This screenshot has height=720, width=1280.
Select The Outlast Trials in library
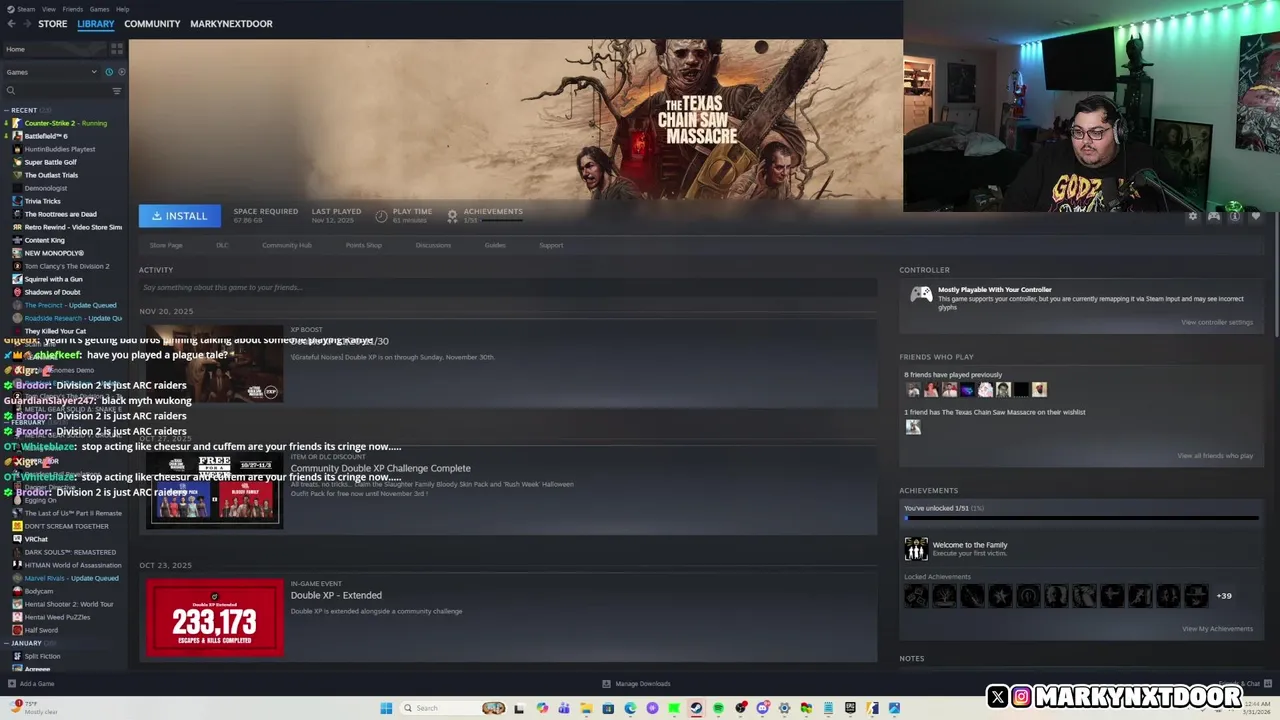(51, 175)
